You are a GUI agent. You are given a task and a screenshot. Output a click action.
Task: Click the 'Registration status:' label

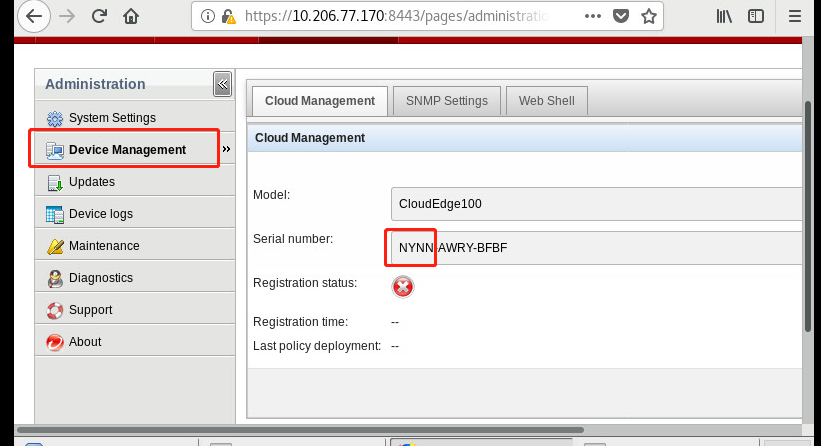tap(305, 283)
